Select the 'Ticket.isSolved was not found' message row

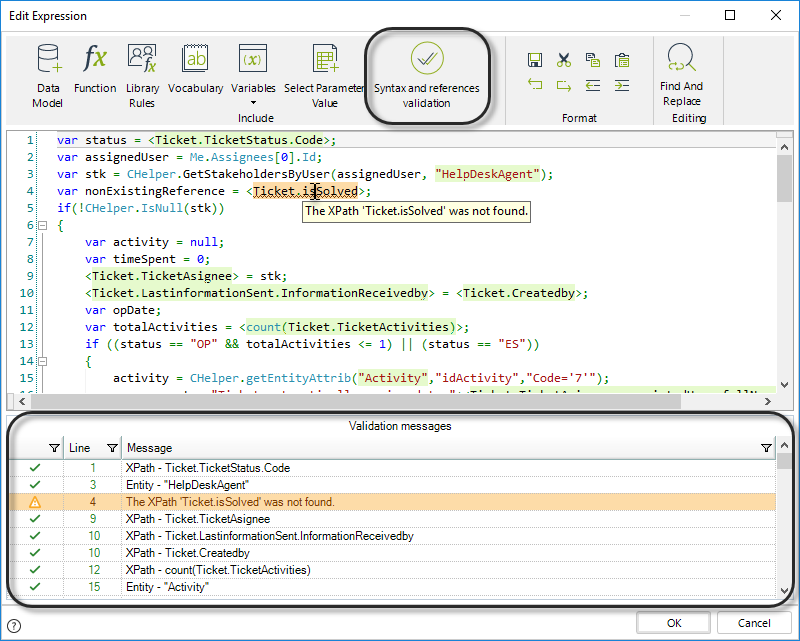[392, 502]
